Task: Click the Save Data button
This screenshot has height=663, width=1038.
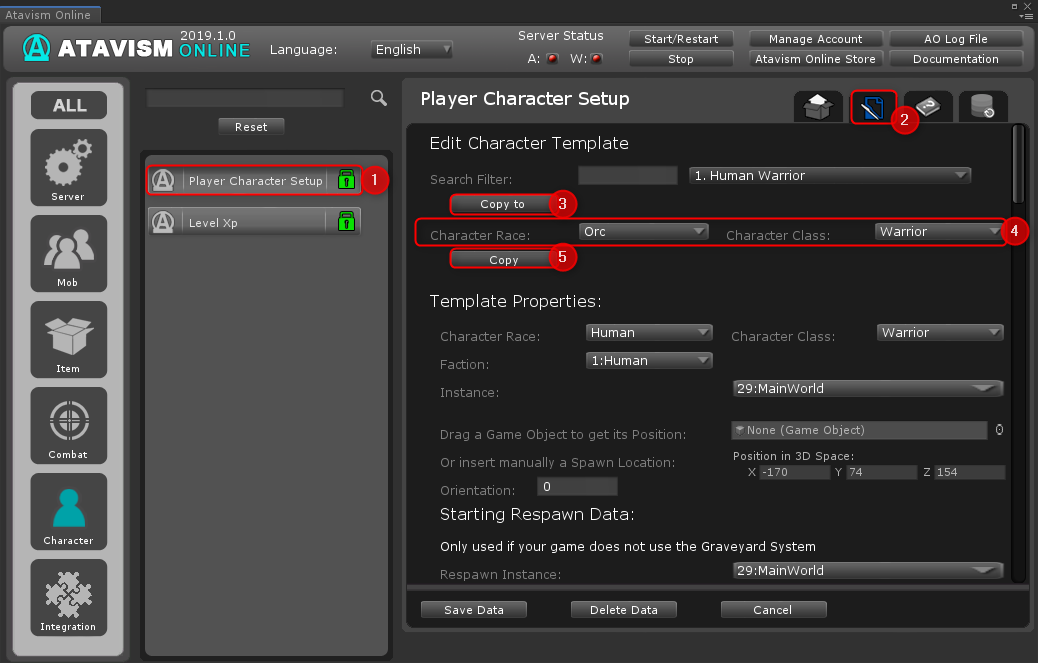Action: pyautogui.click(x=473, y=610)
